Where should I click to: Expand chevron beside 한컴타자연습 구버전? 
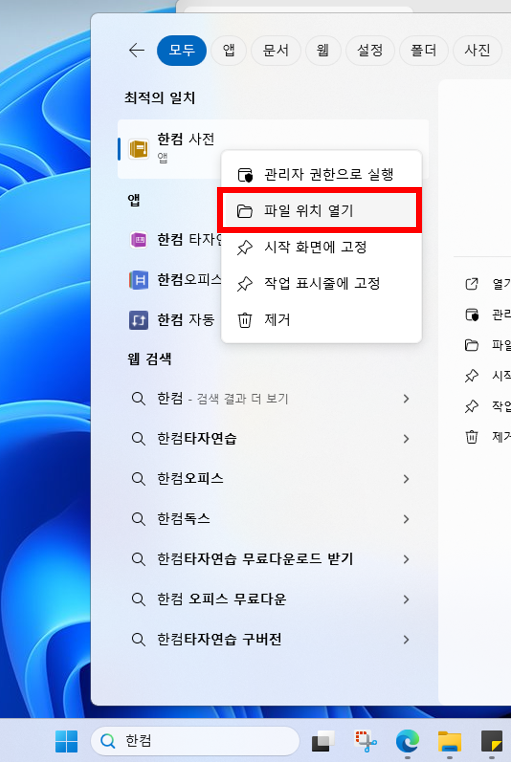406,639
